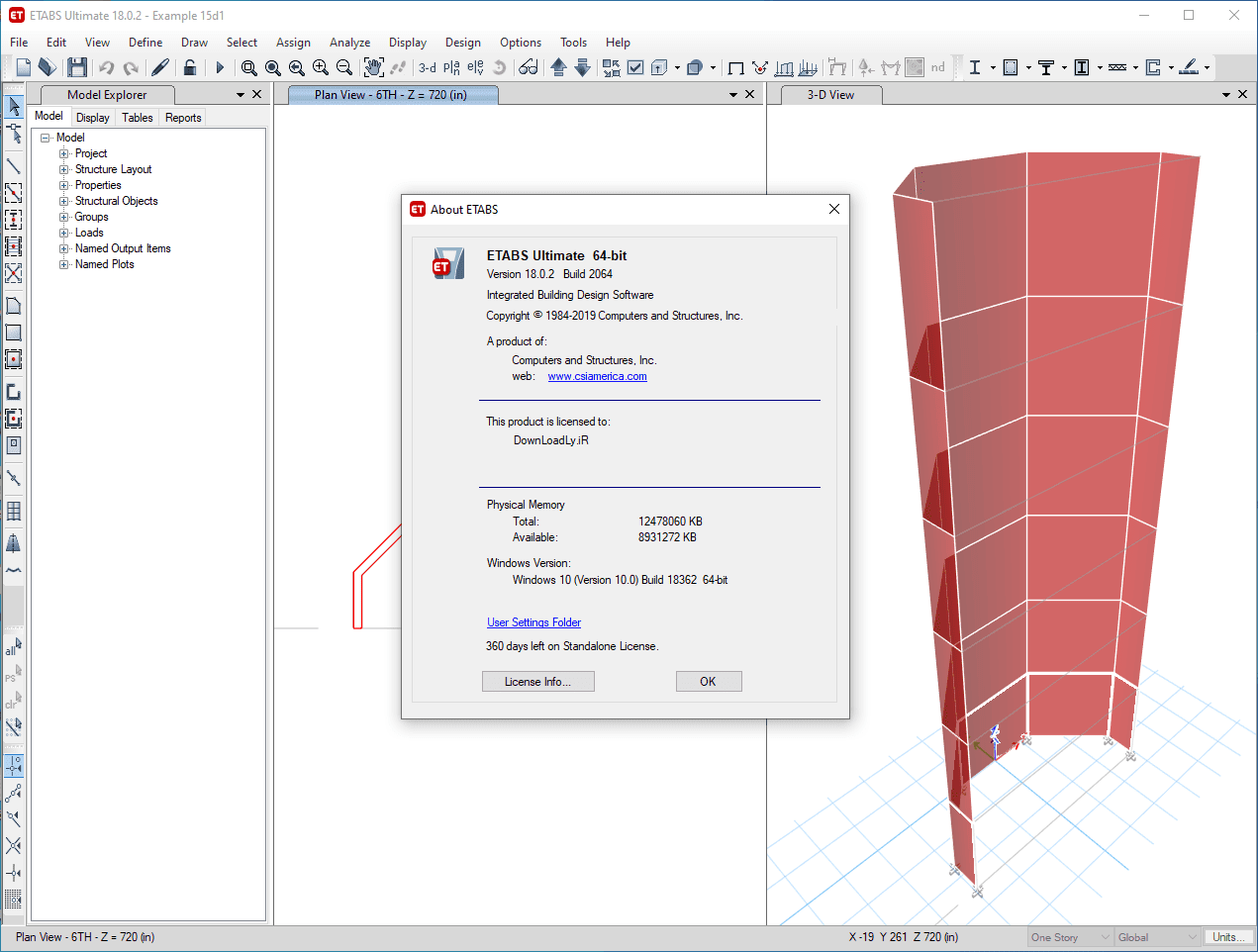1258x952 pixels.
Task: Open the Design menu
Action: click(x=462, y=43)
